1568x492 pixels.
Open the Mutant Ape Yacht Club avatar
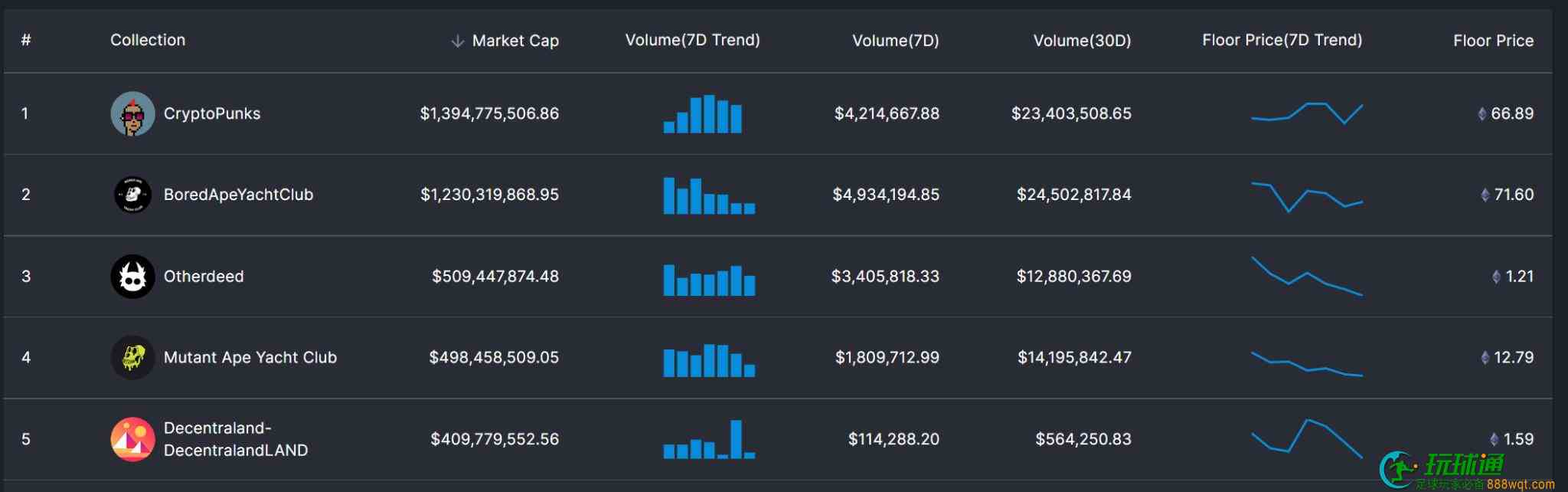tap(132, 357)
